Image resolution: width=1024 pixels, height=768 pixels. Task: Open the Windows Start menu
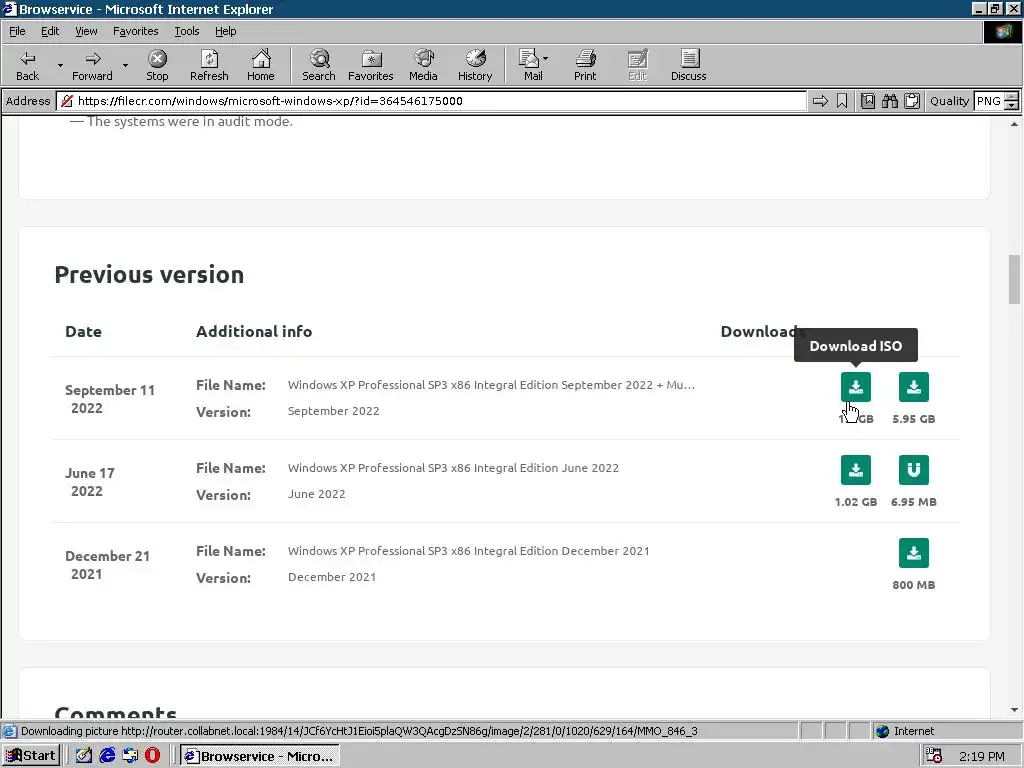tap(31, 756)
